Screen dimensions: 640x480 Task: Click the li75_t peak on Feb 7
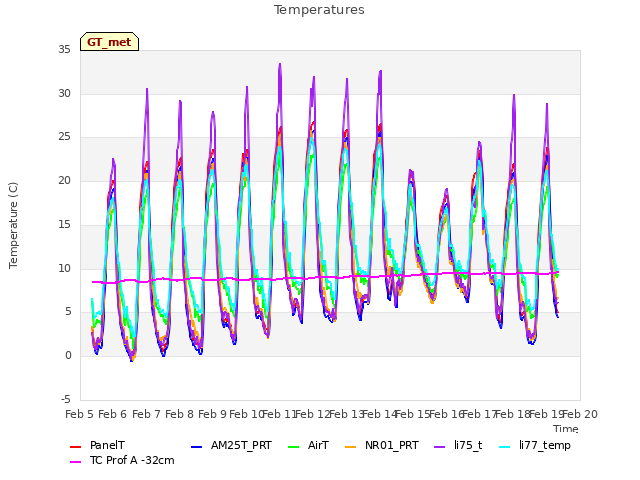[x=147, y=89]
